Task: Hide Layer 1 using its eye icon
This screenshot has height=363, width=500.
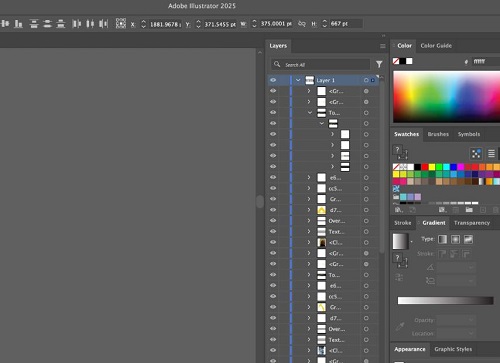Action: (x=273, y=80)
